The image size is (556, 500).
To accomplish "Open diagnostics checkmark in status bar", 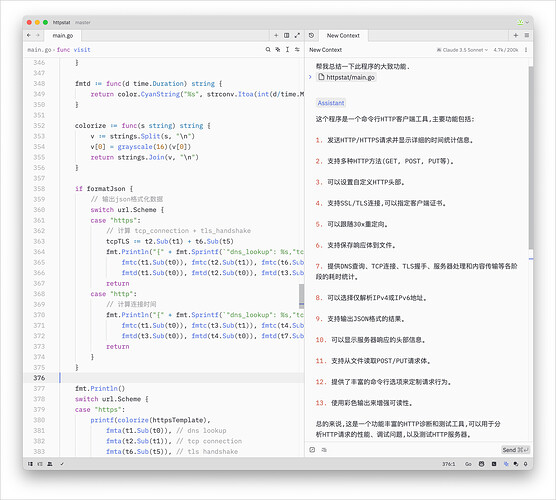I will pos(62,464).
